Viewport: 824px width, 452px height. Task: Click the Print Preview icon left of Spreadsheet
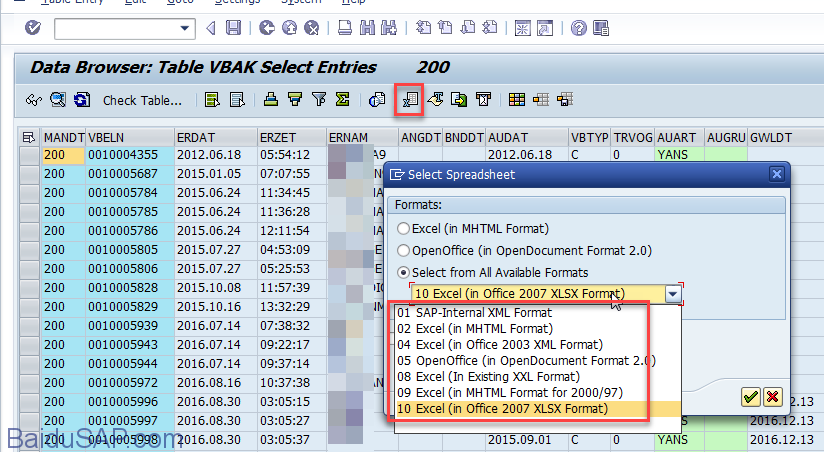[377, 99]
